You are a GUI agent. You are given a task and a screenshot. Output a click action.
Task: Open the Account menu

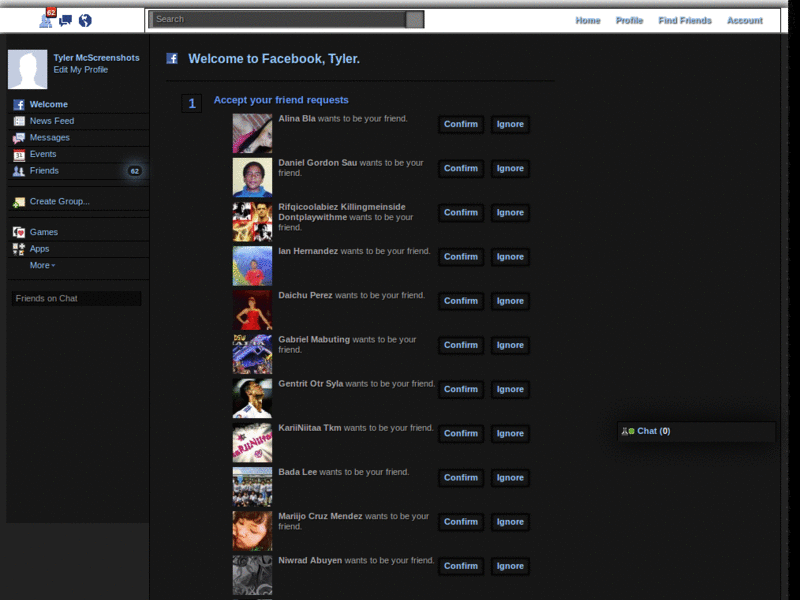click(744, 20)
